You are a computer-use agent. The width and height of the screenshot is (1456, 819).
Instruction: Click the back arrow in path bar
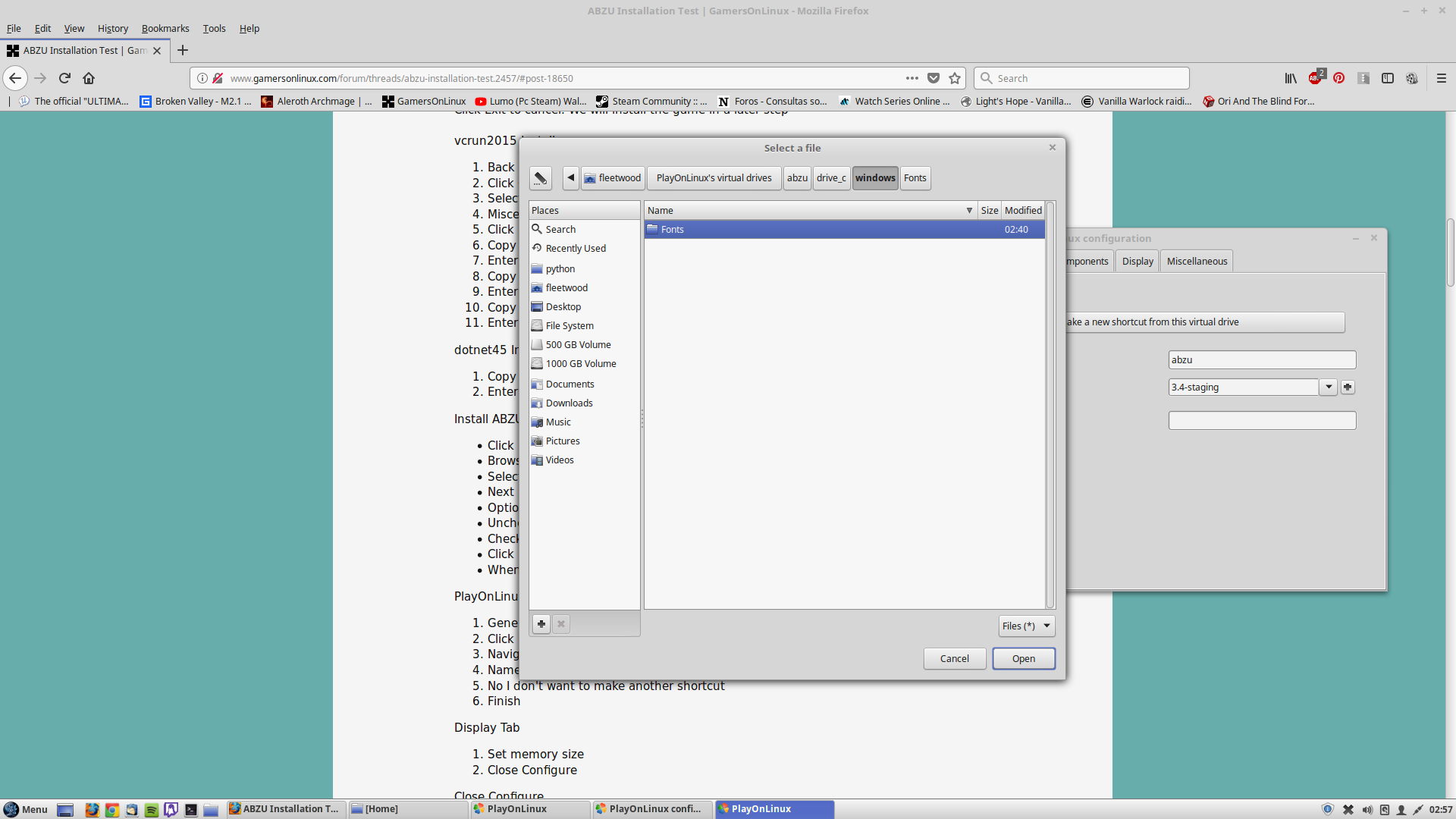[571, 178]
